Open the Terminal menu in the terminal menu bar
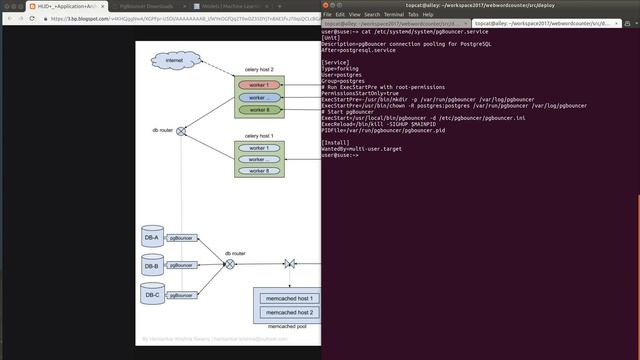Screen dimensions: 640x360 (393, 14)
